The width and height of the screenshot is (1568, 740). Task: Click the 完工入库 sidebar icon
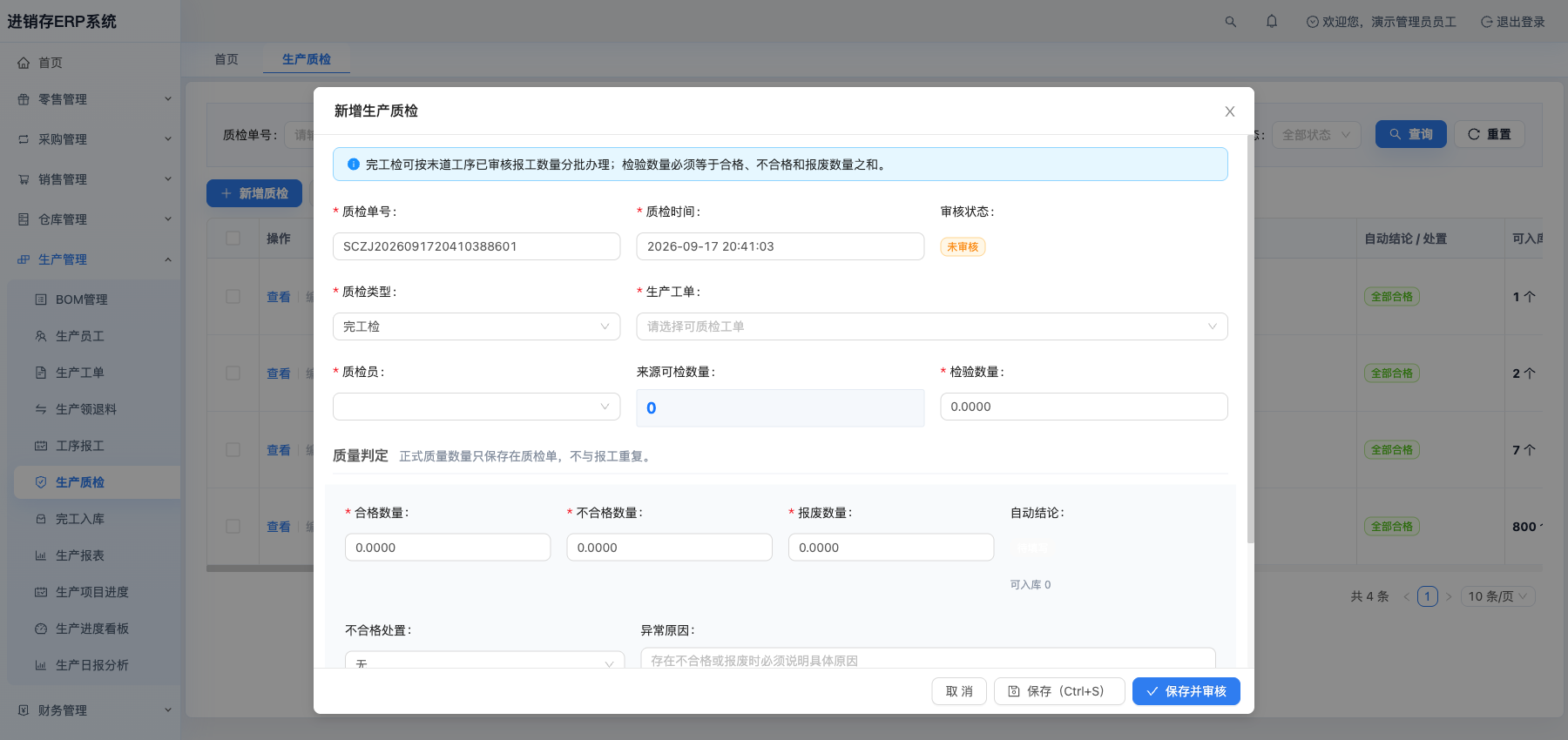click(x=41, y=519)
